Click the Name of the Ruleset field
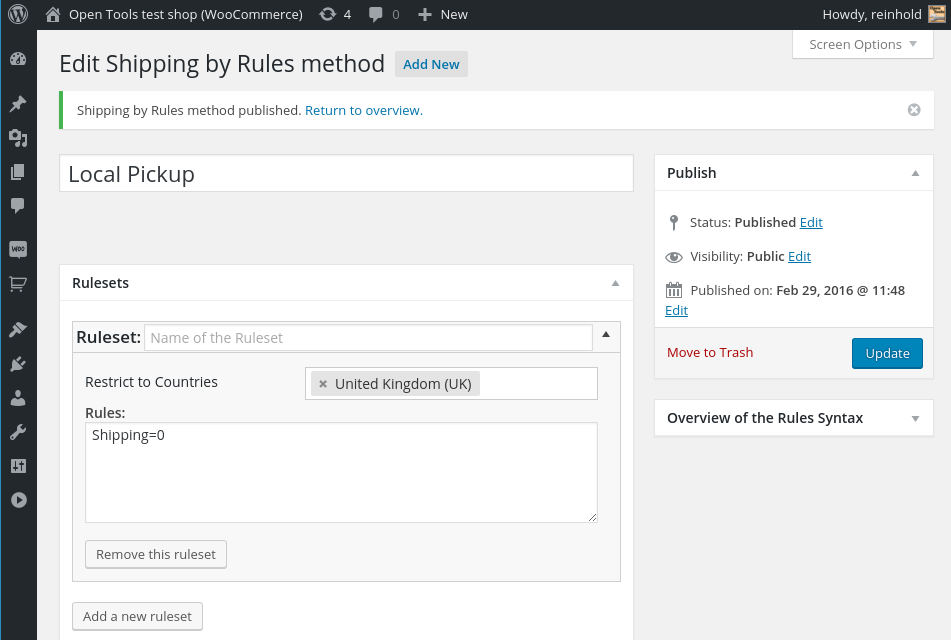Image resolution: width=951 pixels, height=640 pixels. 368,338
